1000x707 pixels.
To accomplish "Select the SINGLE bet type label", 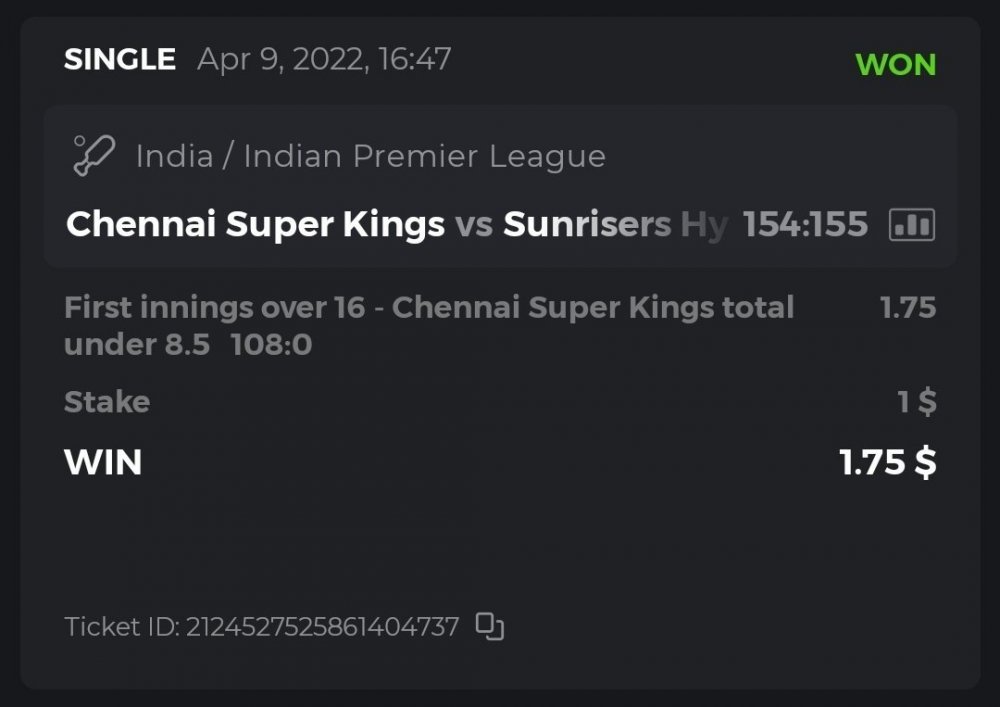I will coord(120,60).
